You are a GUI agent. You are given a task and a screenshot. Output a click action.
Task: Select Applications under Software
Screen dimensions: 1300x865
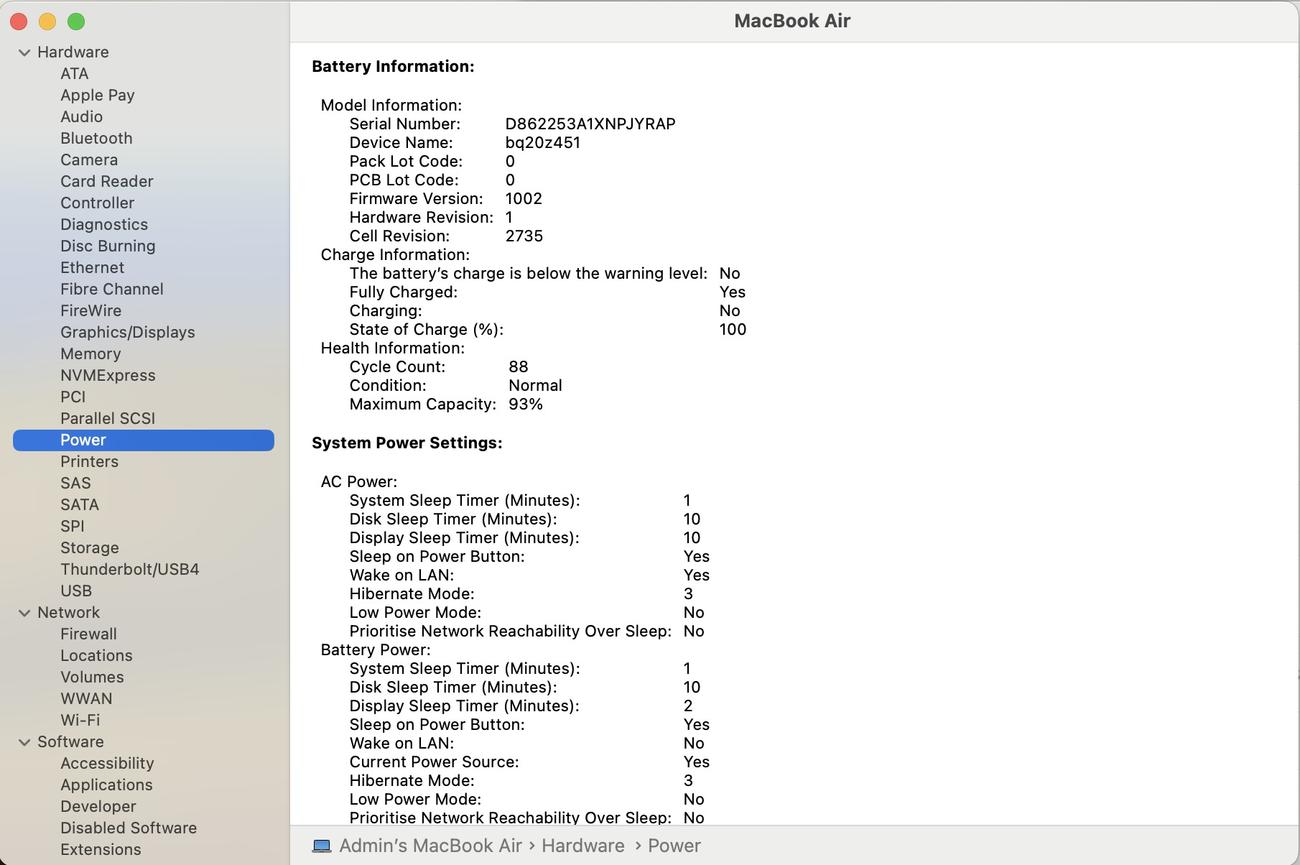pyautogui.click(x=106, y=785)
